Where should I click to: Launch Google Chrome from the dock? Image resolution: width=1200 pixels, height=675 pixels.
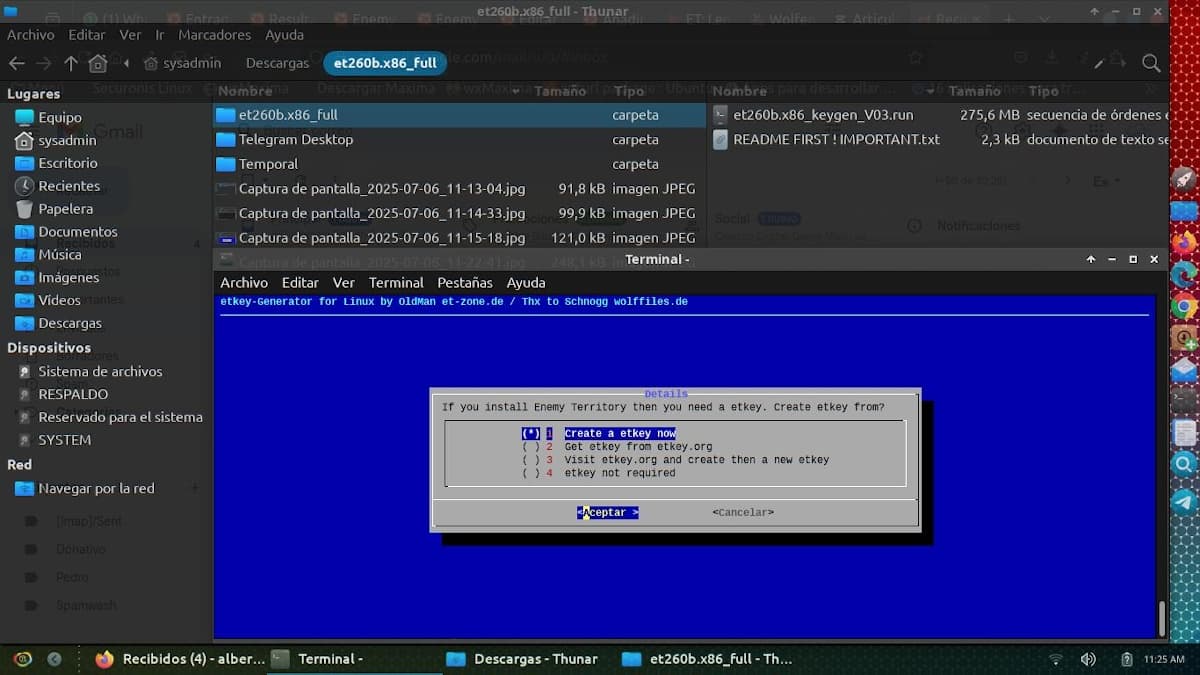pyautogui.click(x=1184, y=307)
